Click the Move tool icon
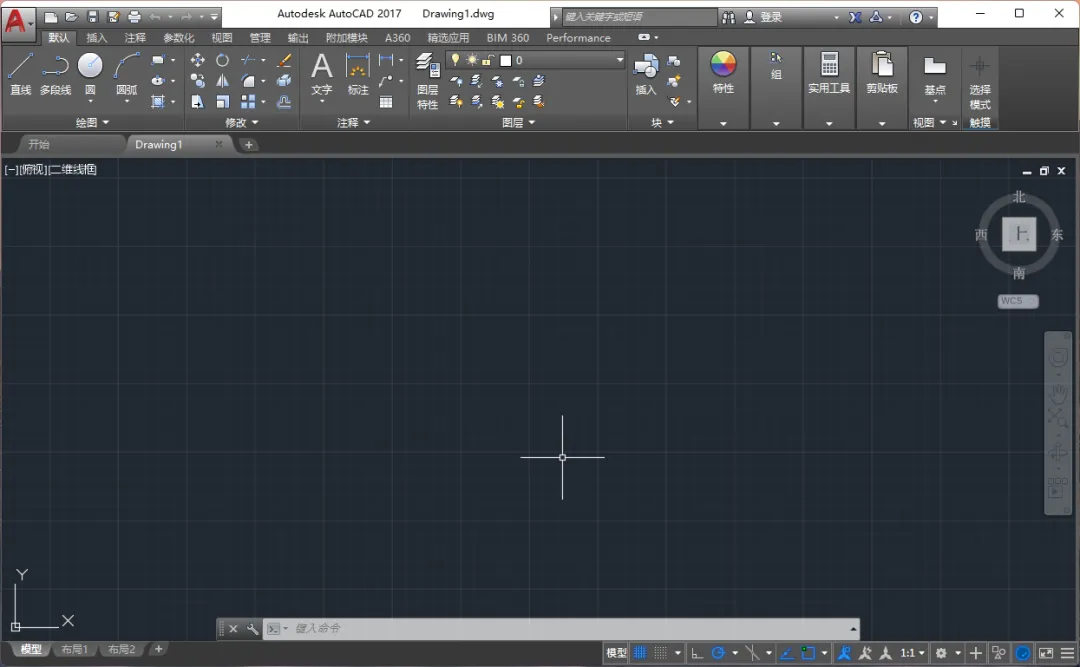Viewport: 1080px width, 667px height. pos(198,60)
